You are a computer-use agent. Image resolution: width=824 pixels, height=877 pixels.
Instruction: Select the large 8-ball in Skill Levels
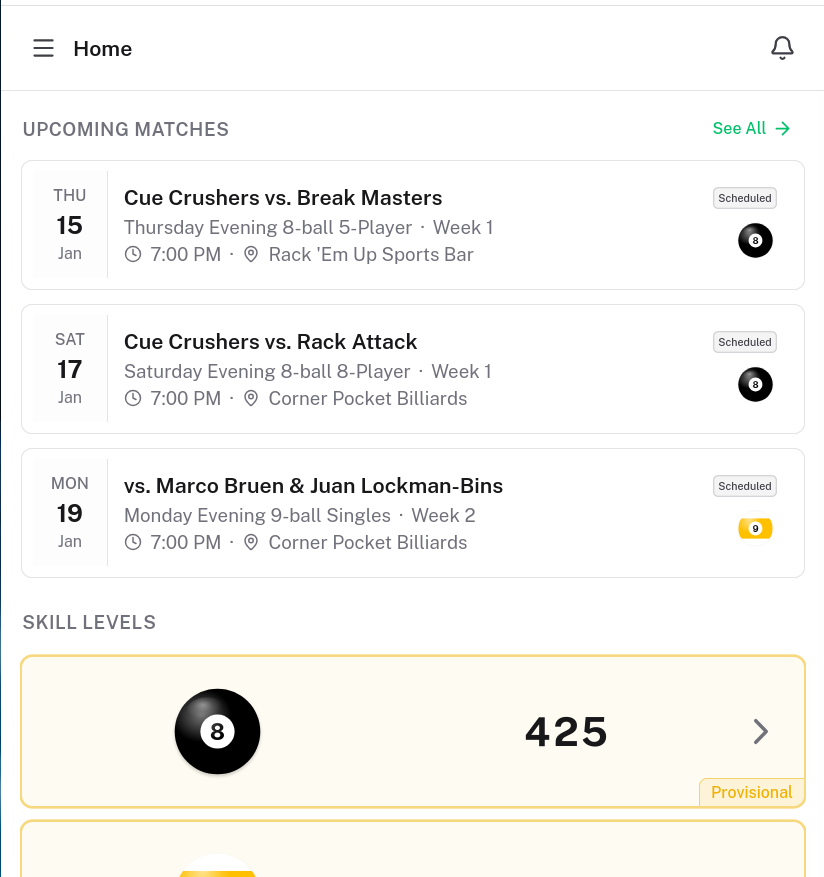(x=217, y=731)
